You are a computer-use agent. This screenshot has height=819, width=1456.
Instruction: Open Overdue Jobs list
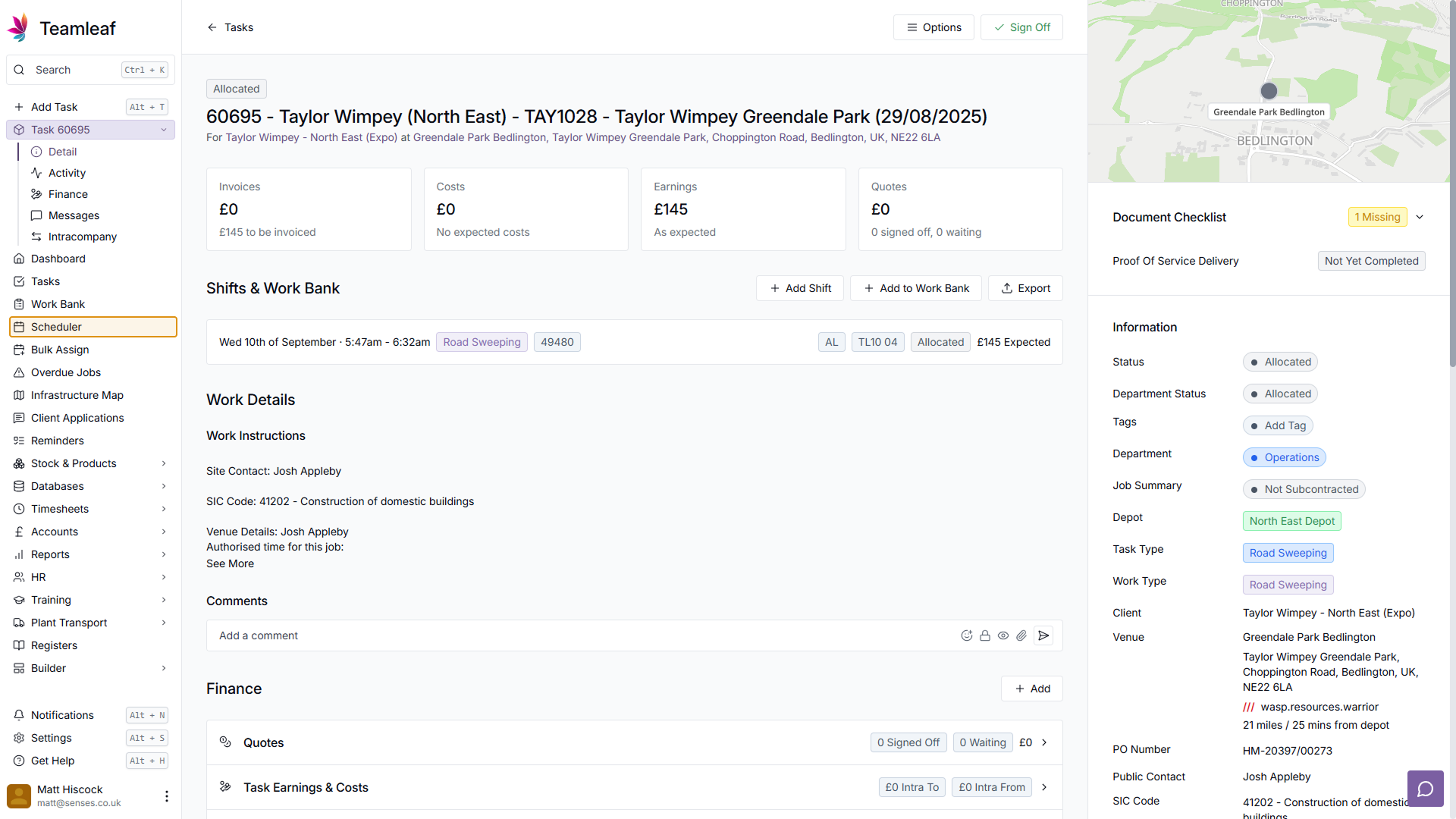91,372
